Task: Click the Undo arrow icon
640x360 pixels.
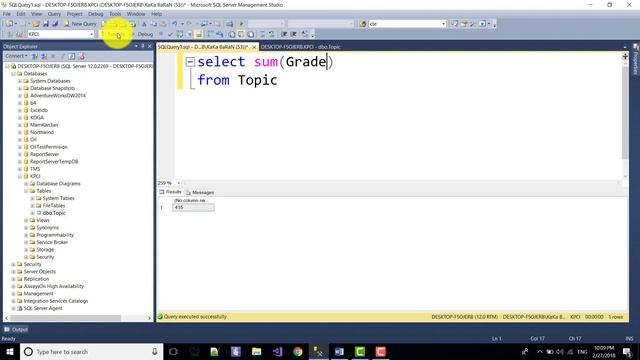Action: click(x=175, y=24)
